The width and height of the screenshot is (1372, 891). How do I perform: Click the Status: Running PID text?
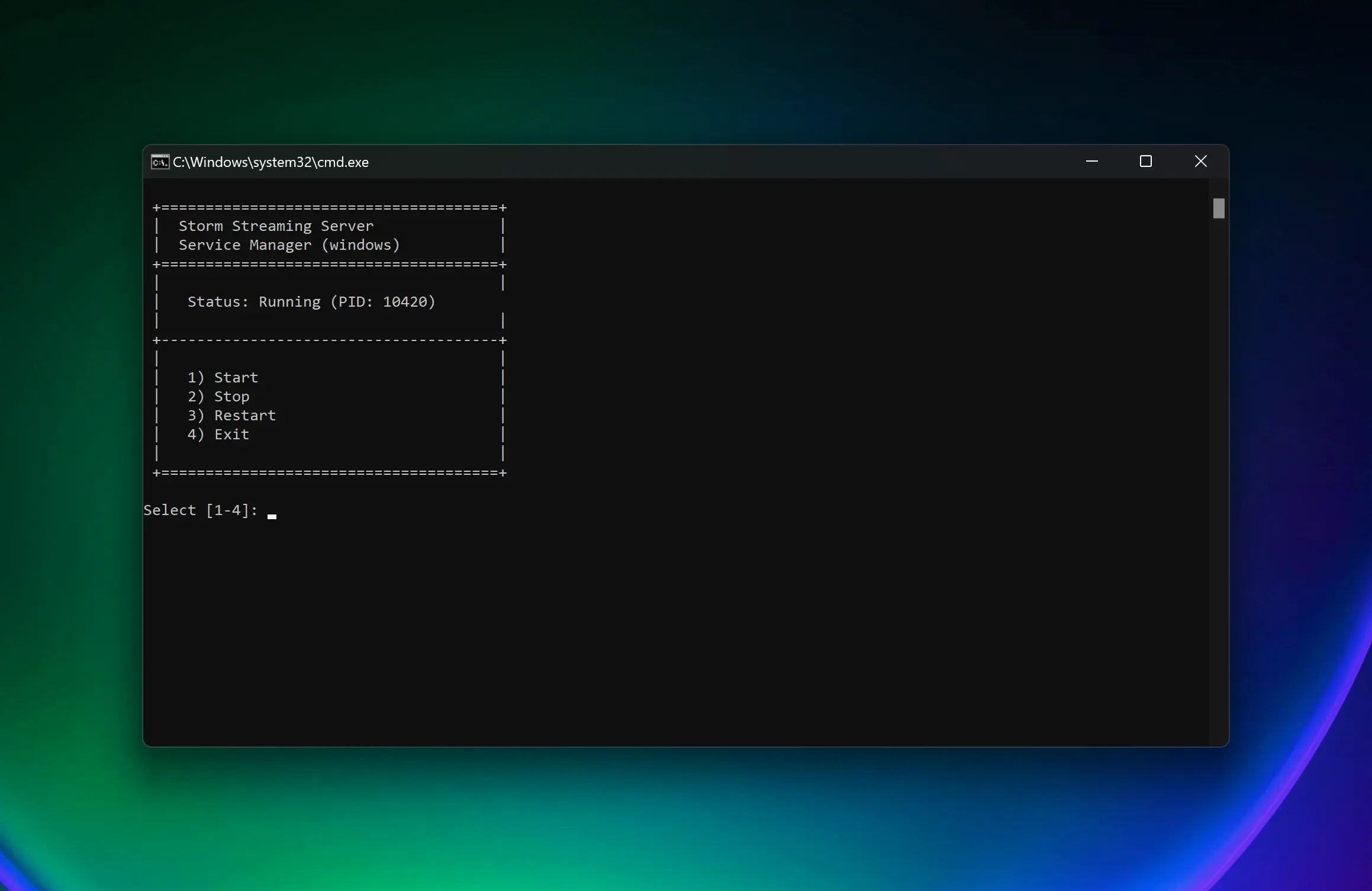[311, 302]
